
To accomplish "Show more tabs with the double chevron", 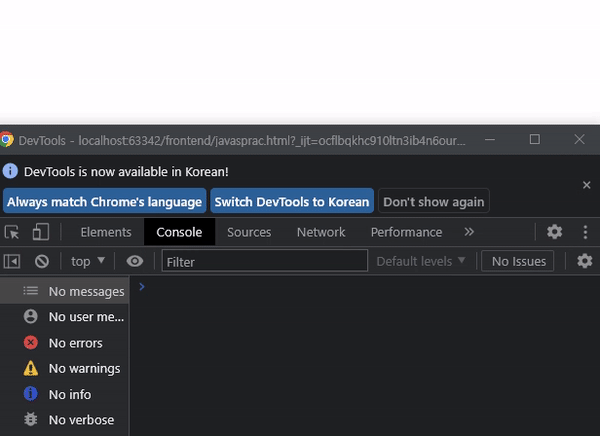I will click(x=469, y=232).
